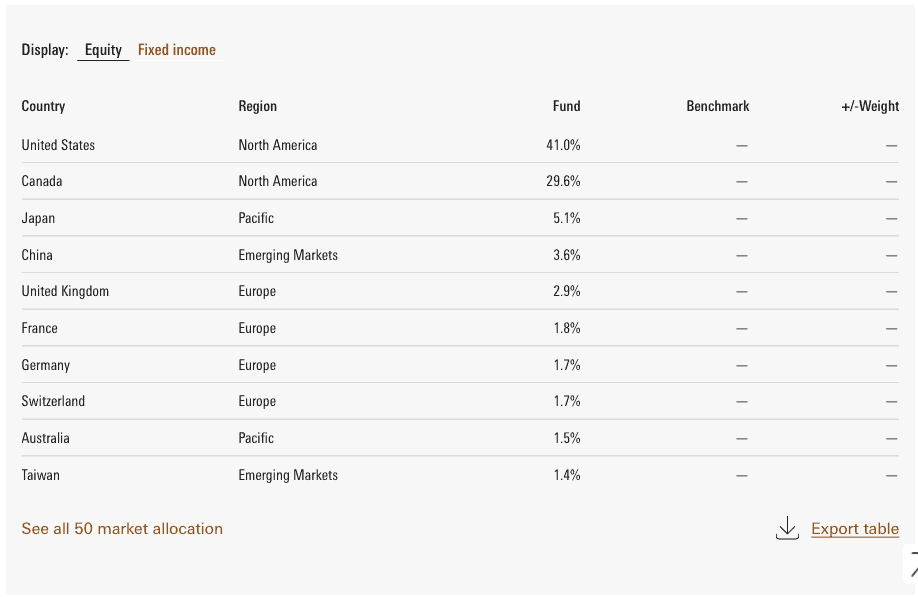This screenshot has height=597, width=918.
Task: Select the Switzerland country row
Action: [x=53, y=401]
